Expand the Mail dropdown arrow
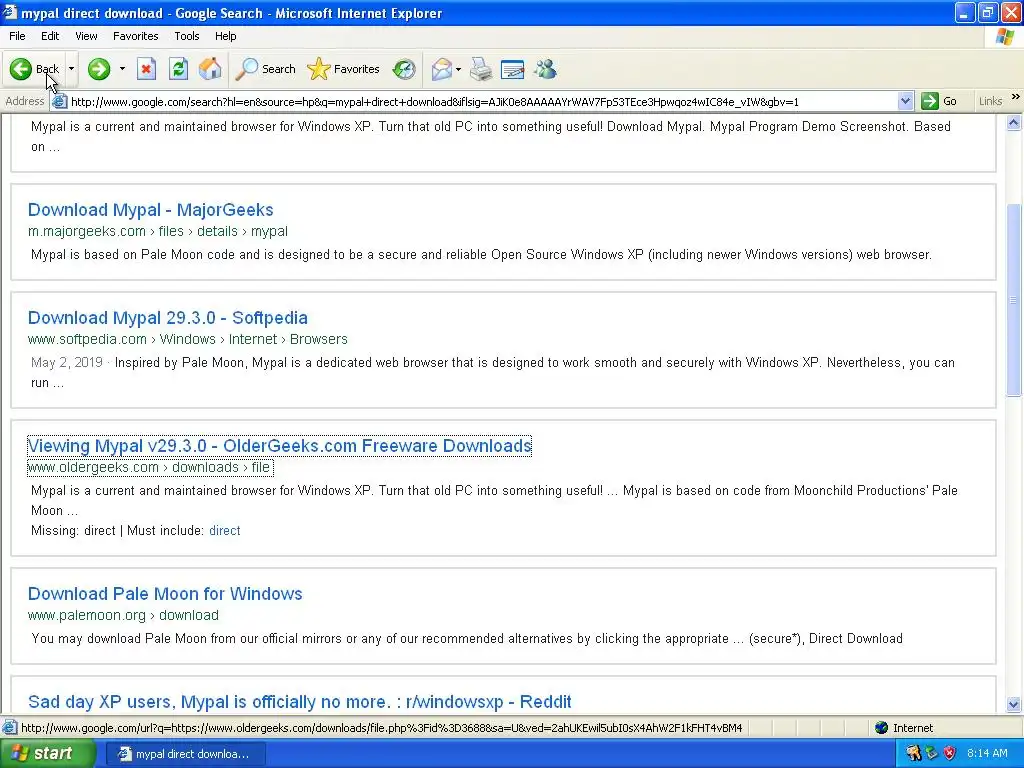The width and height of the screenshot is (1024, 768). [x=458, y=69]
